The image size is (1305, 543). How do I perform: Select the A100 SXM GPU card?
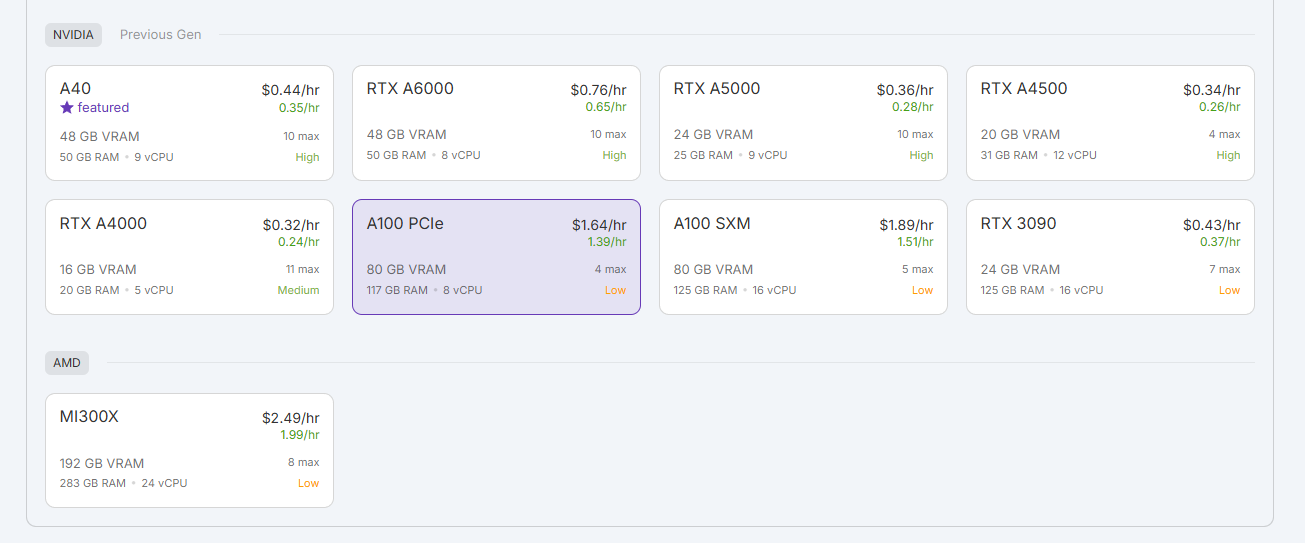tap(803, 257)
